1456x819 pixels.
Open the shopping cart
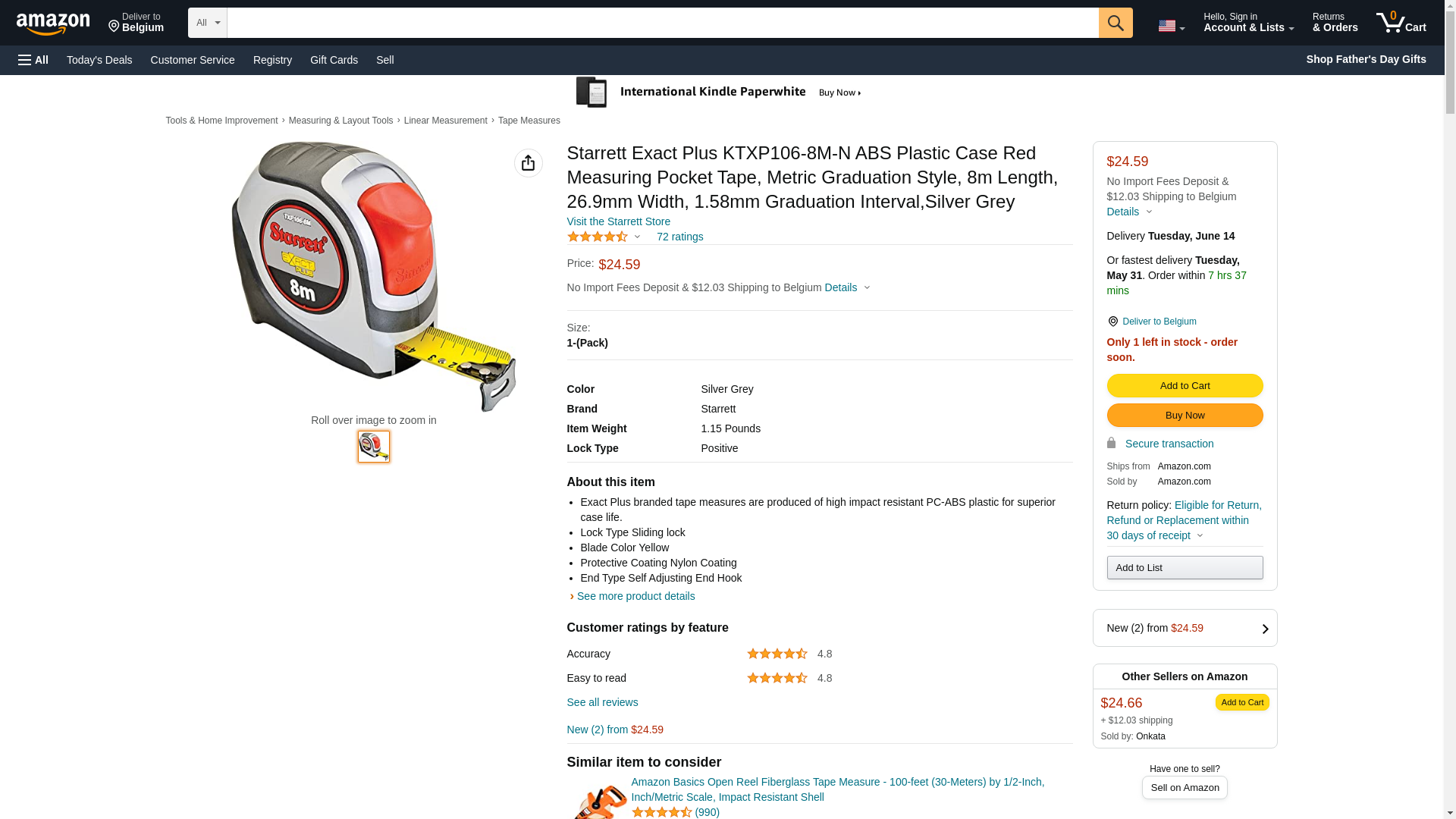1401,23
